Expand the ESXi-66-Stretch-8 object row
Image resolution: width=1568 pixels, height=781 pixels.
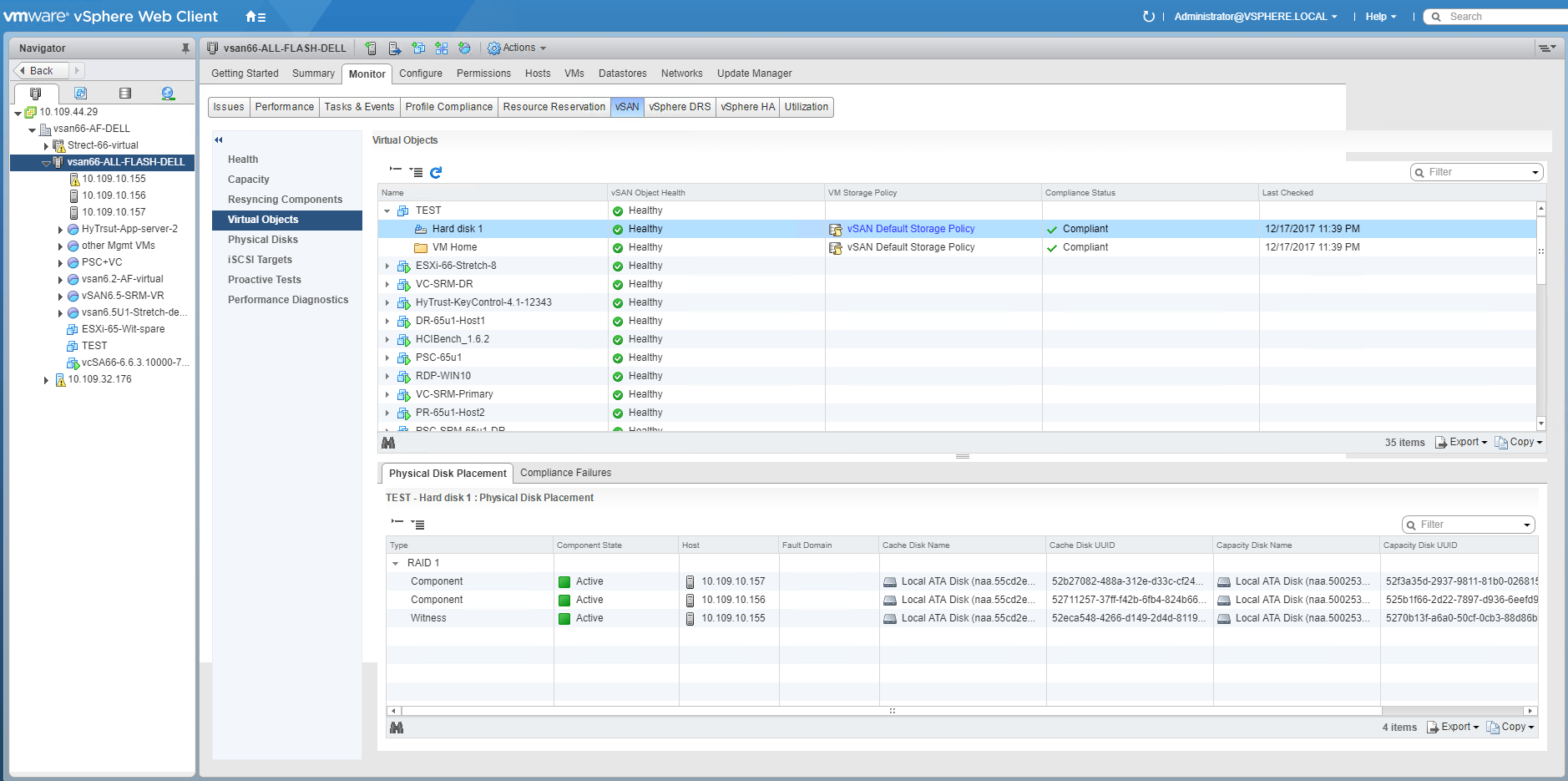pyautogui.click(x=387, y=266)
